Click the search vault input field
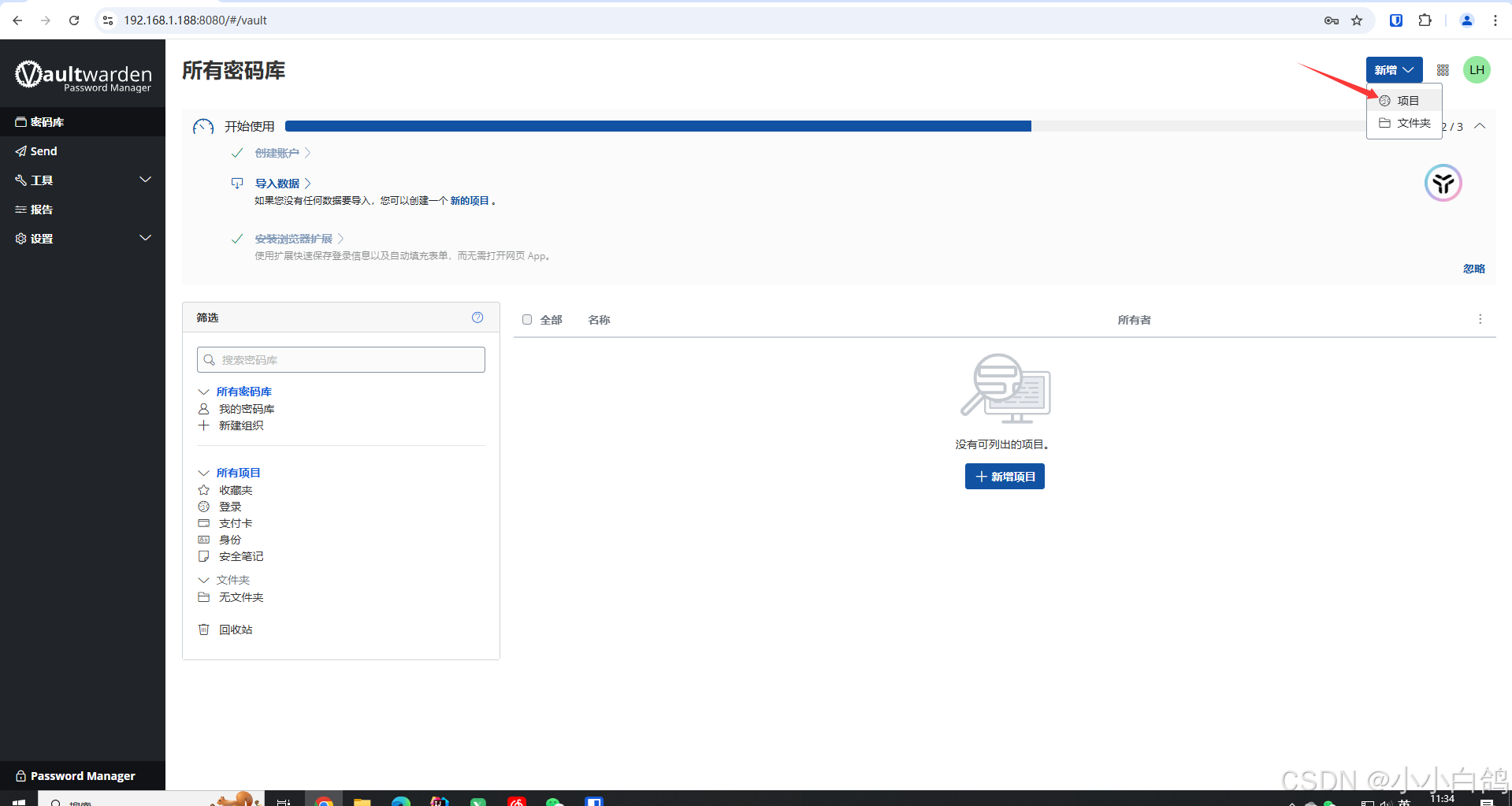 [x=341, y=360]
